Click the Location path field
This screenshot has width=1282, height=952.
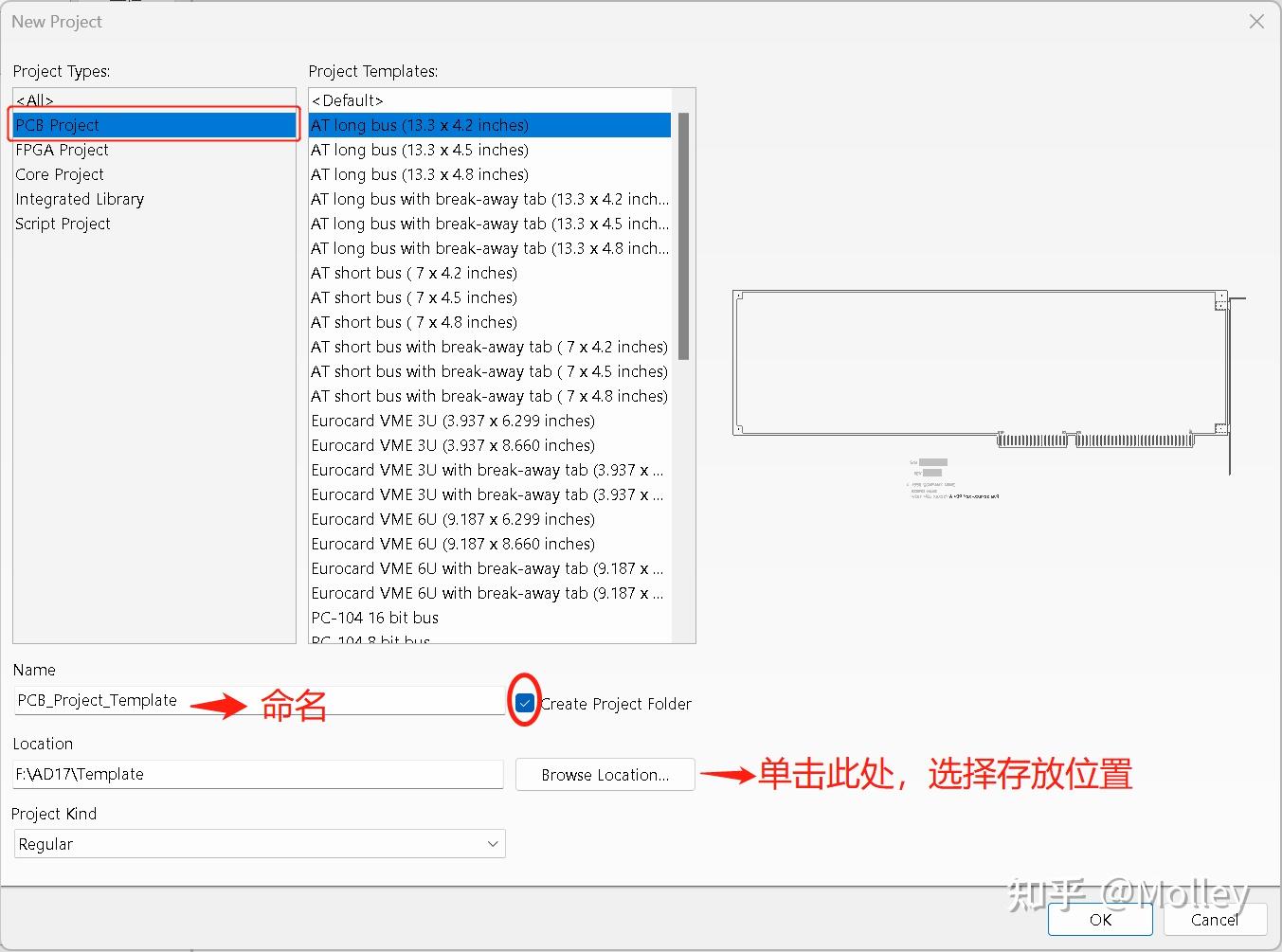(x=256, y=774)
